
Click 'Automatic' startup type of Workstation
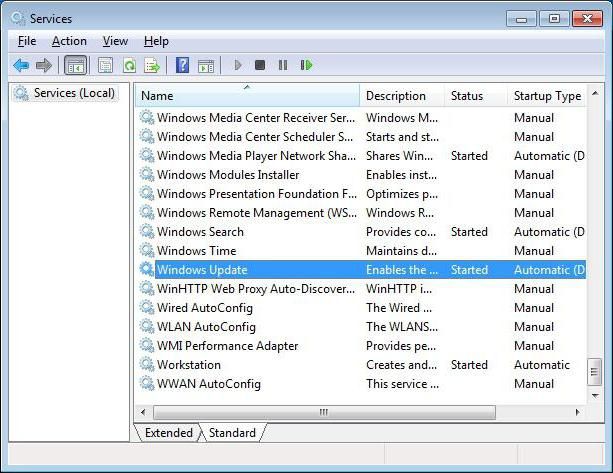(542, 364)
